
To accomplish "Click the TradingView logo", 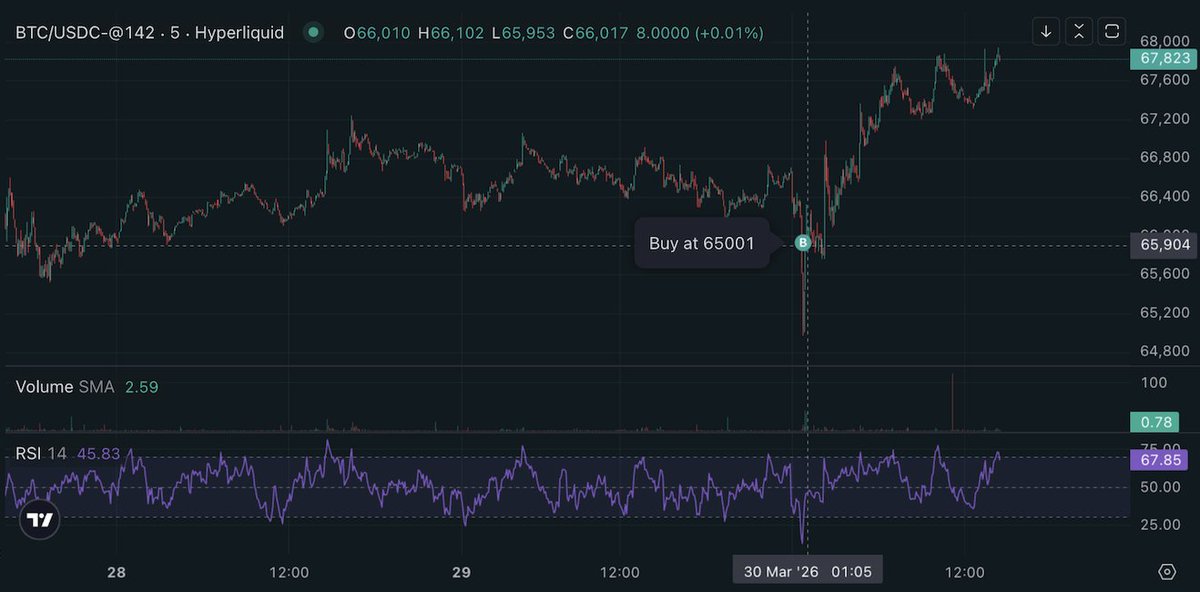I will (x=38, y=519).
